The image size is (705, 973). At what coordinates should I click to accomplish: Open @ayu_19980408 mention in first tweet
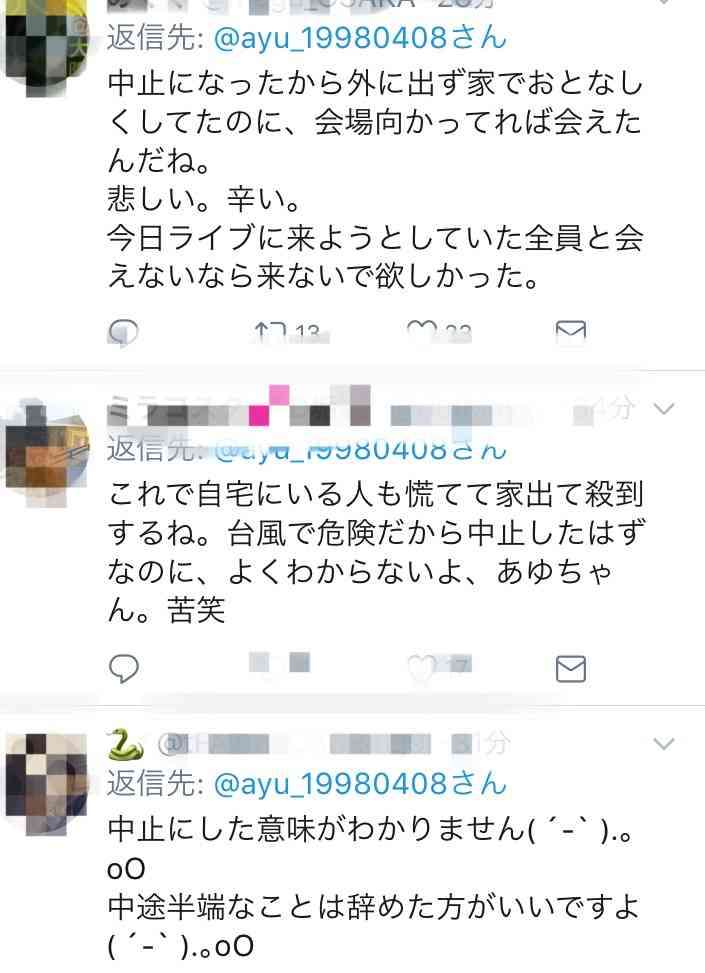pos(360,38)
